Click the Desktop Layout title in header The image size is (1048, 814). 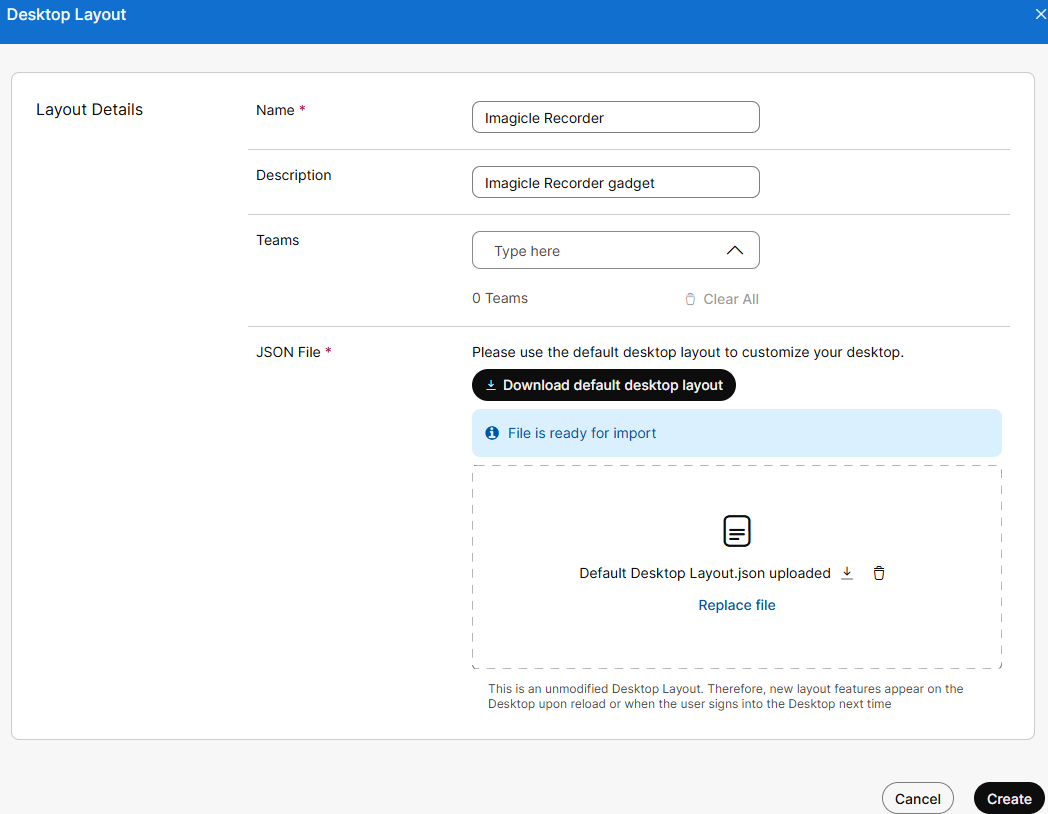(66, 15)
